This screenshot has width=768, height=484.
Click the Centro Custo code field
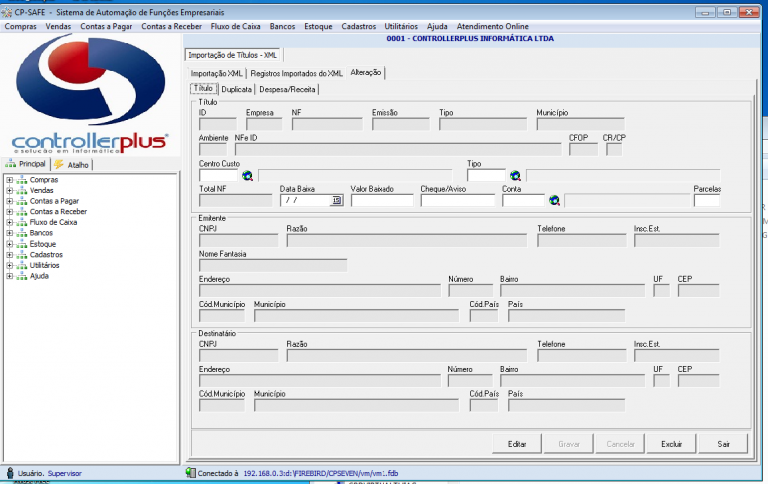tap(218, 175)
